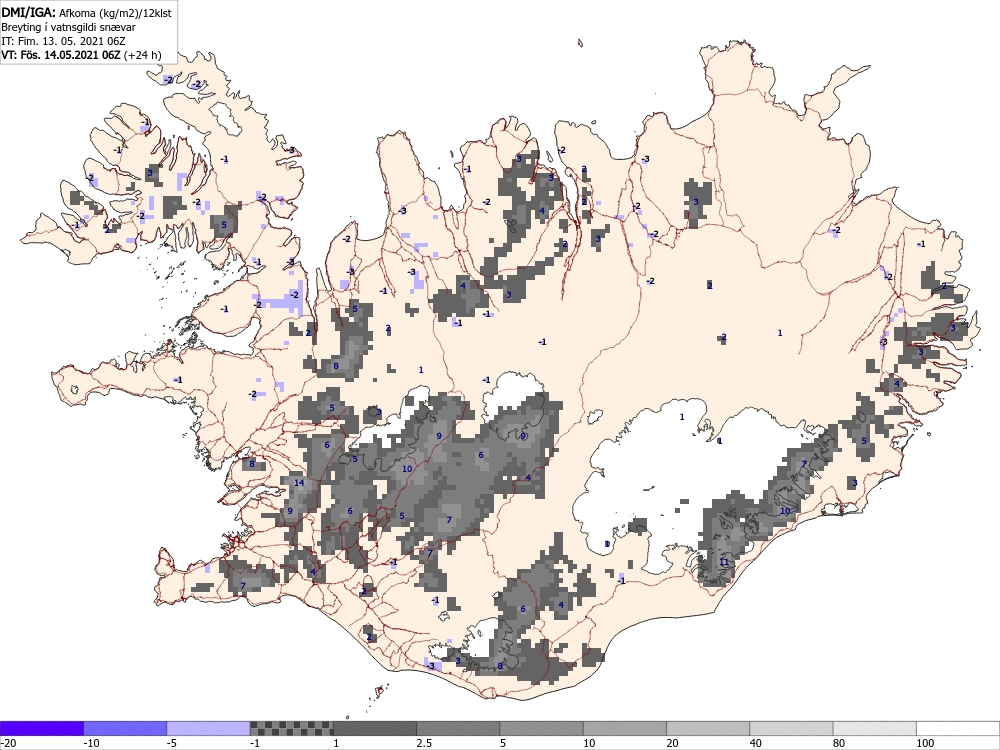
Task: Click the light lavender legend swatch
Action: click(x=209, y=728)
